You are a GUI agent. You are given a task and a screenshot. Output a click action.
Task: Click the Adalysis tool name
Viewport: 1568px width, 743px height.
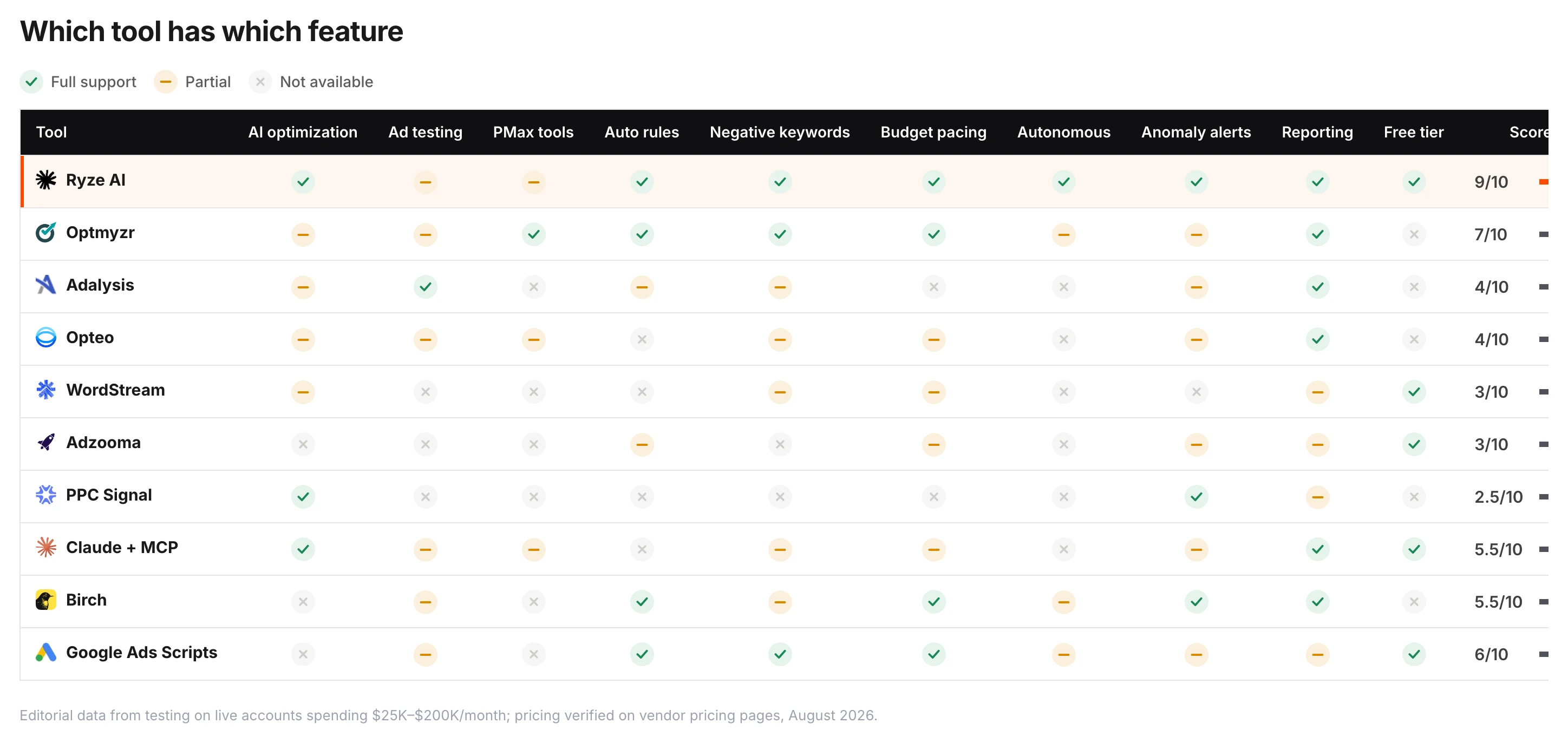point(100,285)
